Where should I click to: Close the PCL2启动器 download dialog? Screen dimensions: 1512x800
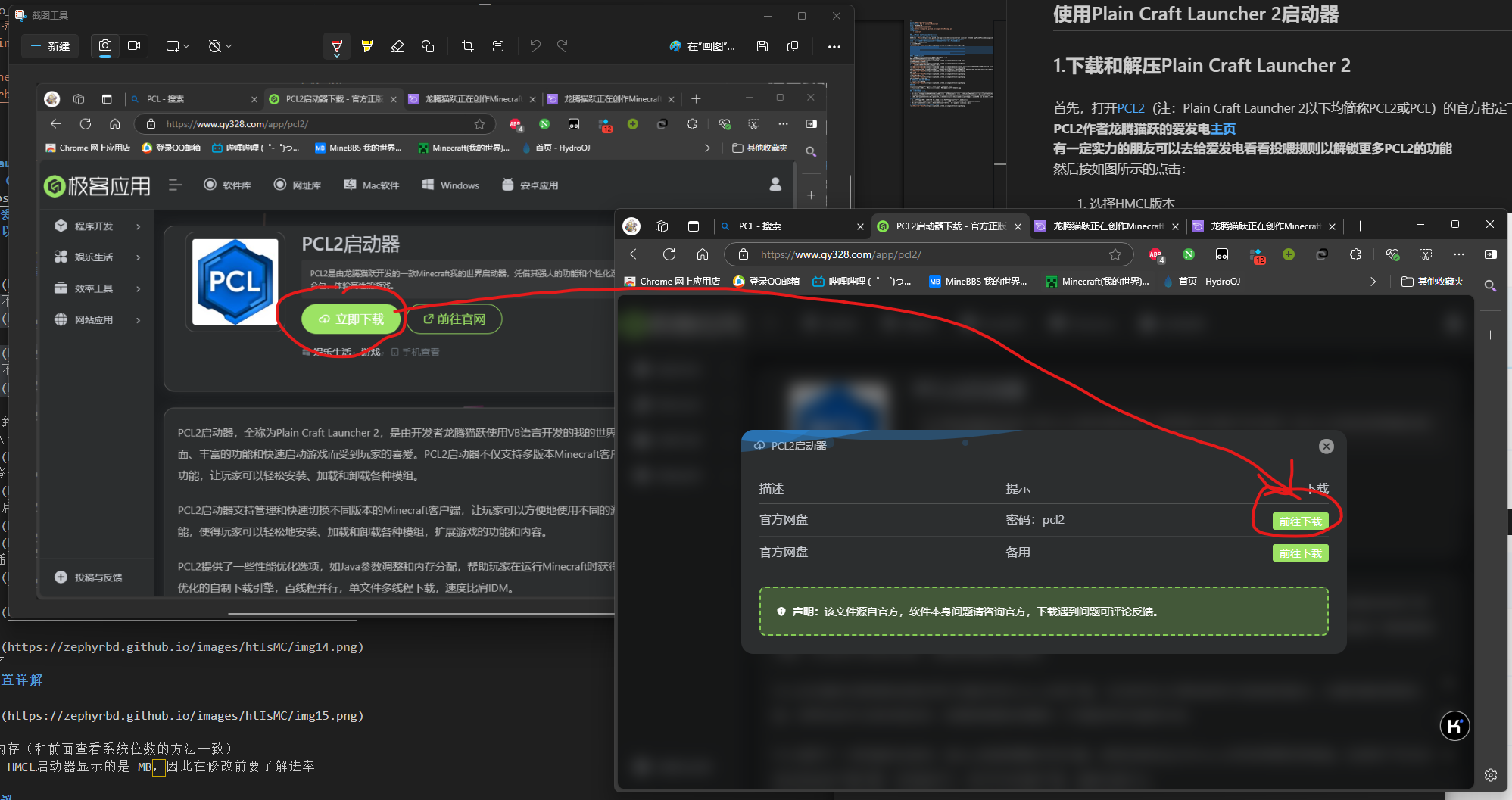coord(1326,447)
